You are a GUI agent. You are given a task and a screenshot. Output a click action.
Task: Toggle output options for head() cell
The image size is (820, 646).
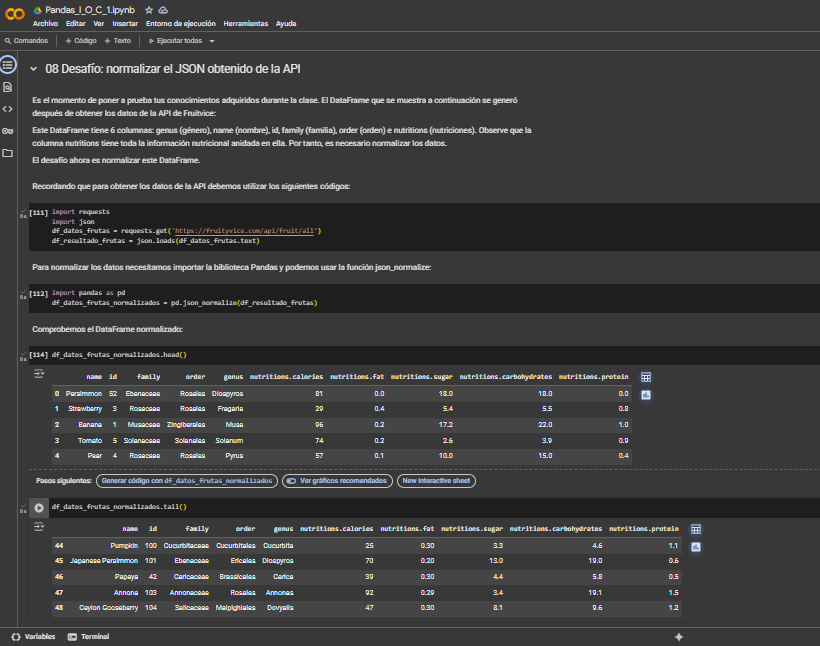pyautogui.click(x=39, y=373)
